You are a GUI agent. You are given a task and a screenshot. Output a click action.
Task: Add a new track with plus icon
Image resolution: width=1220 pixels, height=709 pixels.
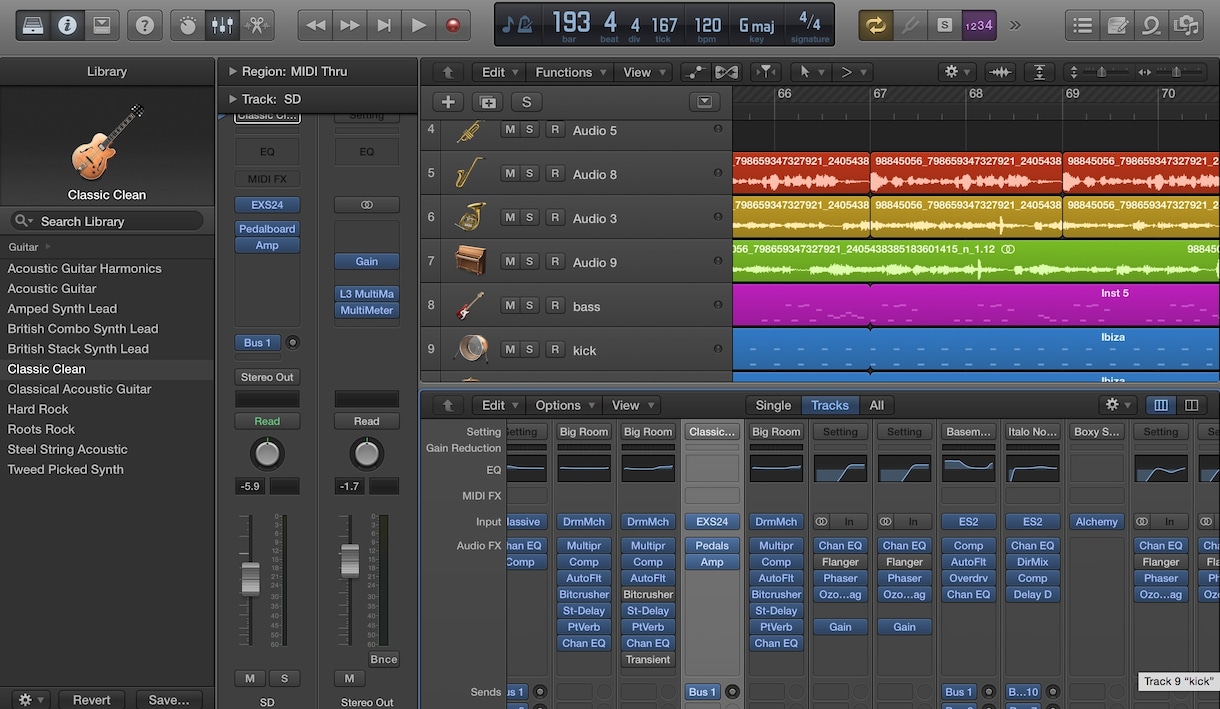[448, 102]
